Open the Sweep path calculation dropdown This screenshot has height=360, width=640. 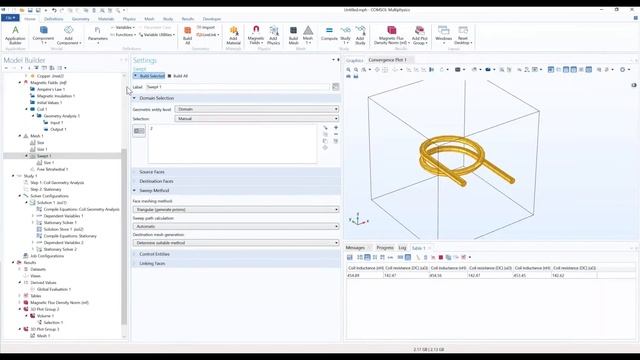pyautogui.click(x=236, y=226)
